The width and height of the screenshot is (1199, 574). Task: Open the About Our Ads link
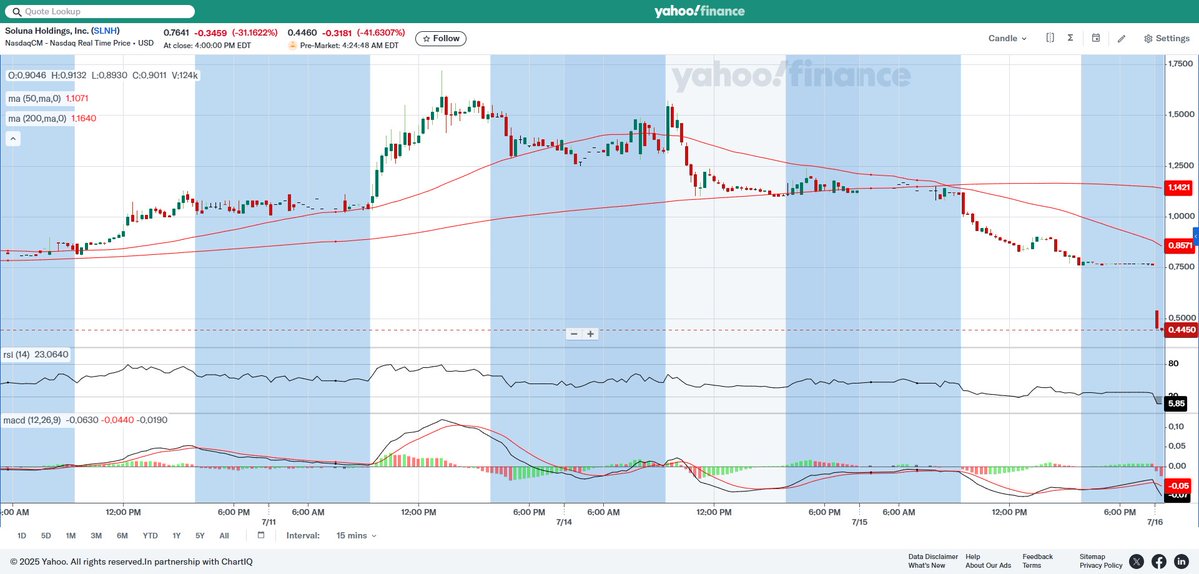pyautogui.click(x=988, y=566)
